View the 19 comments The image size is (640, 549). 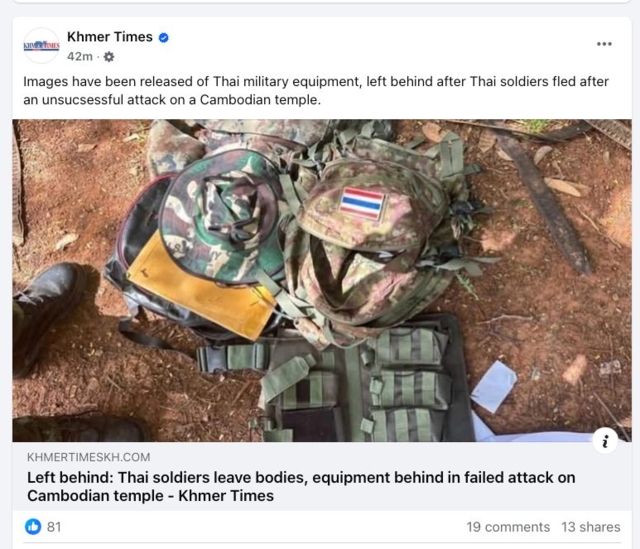click(x=508, y=527)
